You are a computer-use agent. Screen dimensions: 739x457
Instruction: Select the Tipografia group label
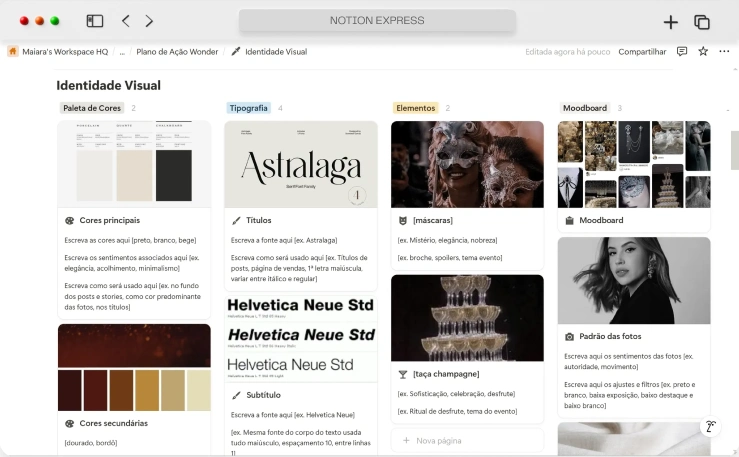[x=248, y=108]
